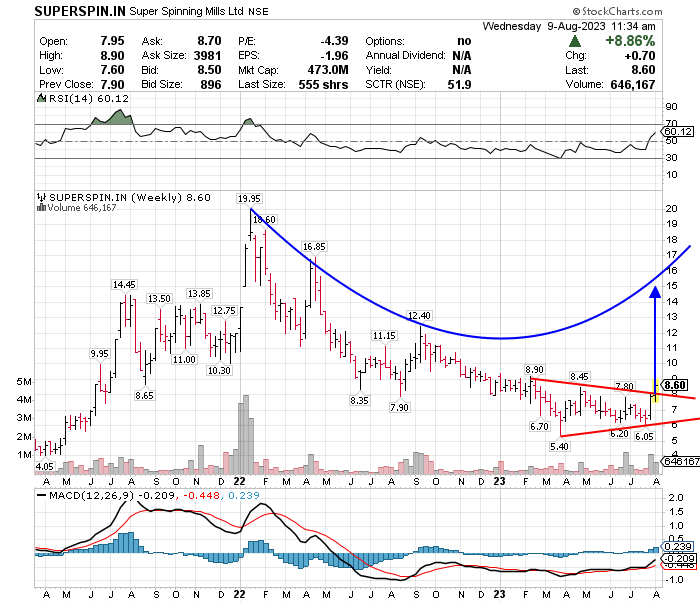The width and height of the screenshot is (700, 603).
Task: Click the 14.45 price label on chart
Action: pyautogui.click(x=124, y=285)
